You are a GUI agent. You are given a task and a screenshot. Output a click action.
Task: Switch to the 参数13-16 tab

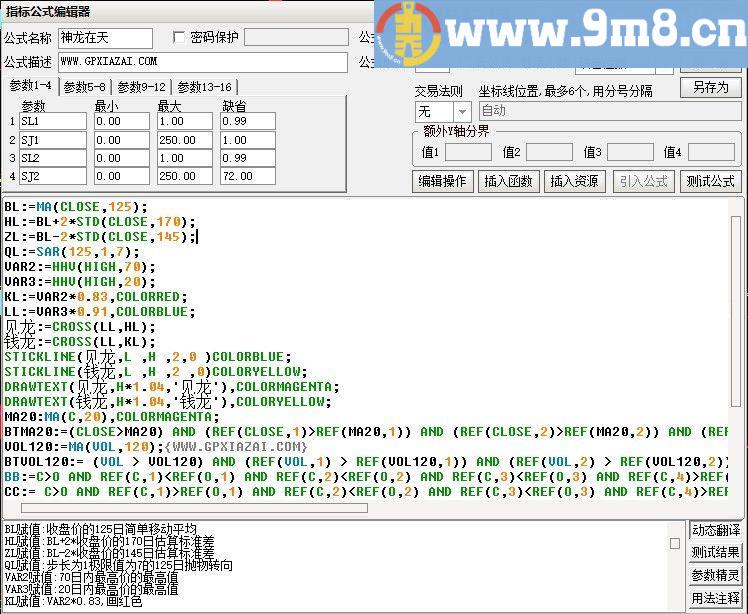point(204,87)
